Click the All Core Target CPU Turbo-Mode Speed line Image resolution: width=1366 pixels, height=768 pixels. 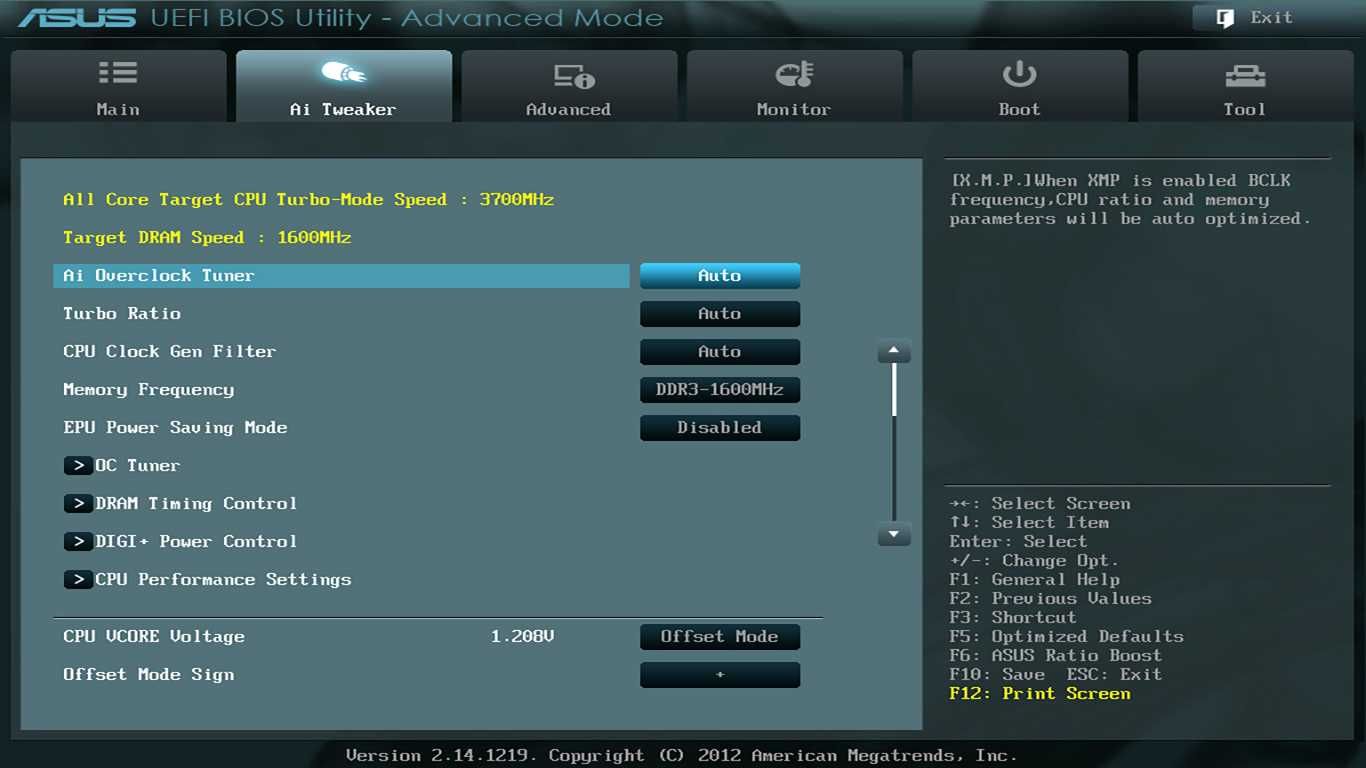click(308, 199)
